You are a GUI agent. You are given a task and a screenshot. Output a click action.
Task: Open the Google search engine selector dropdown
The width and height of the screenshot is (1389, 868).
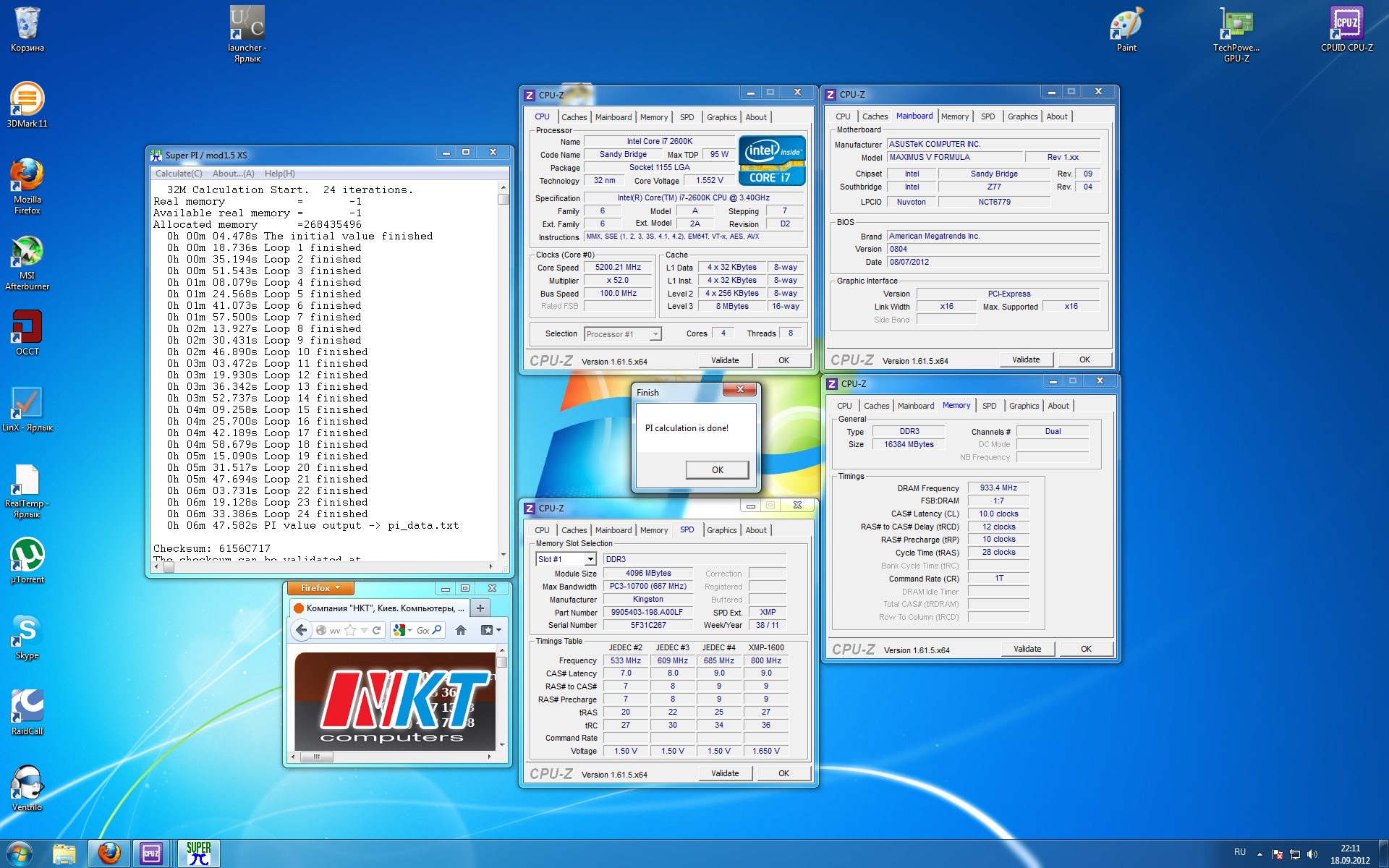[x=402, y=630]
